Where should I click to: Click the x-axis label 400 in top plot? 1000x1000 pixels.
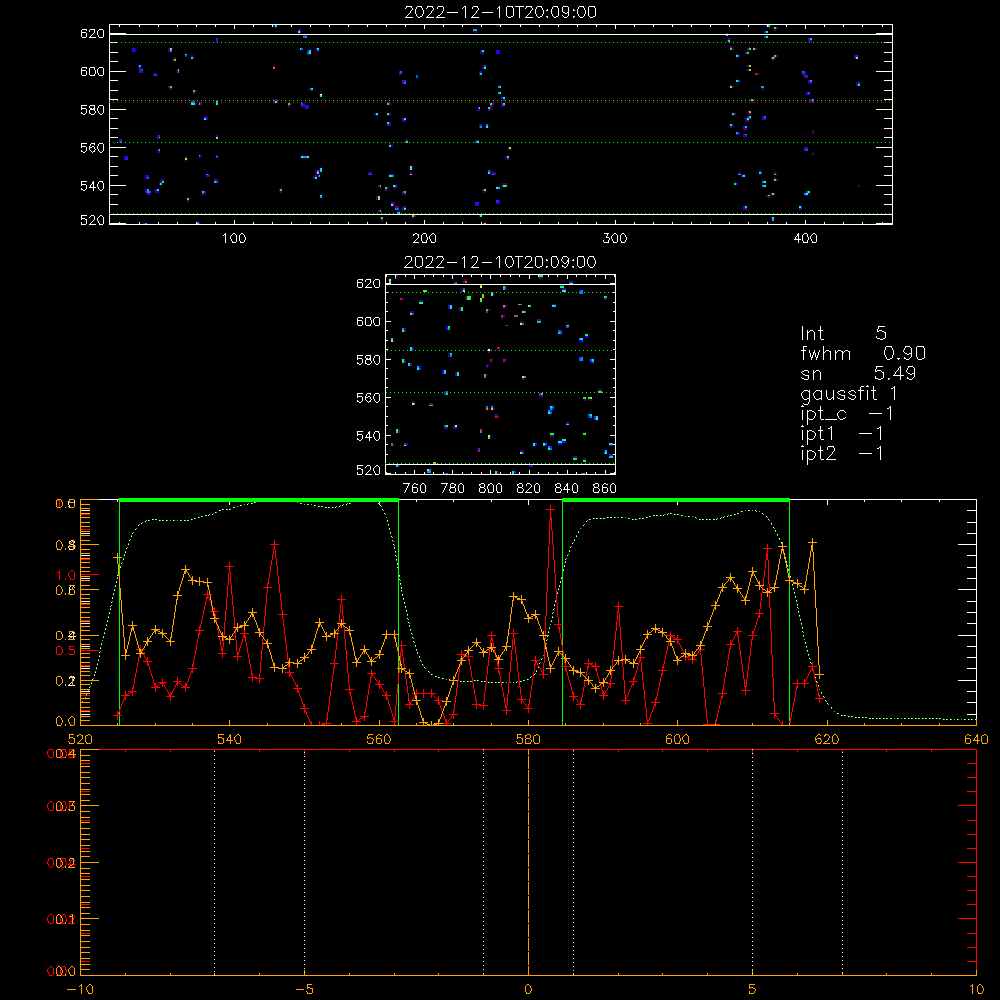[x=805, y=239]
